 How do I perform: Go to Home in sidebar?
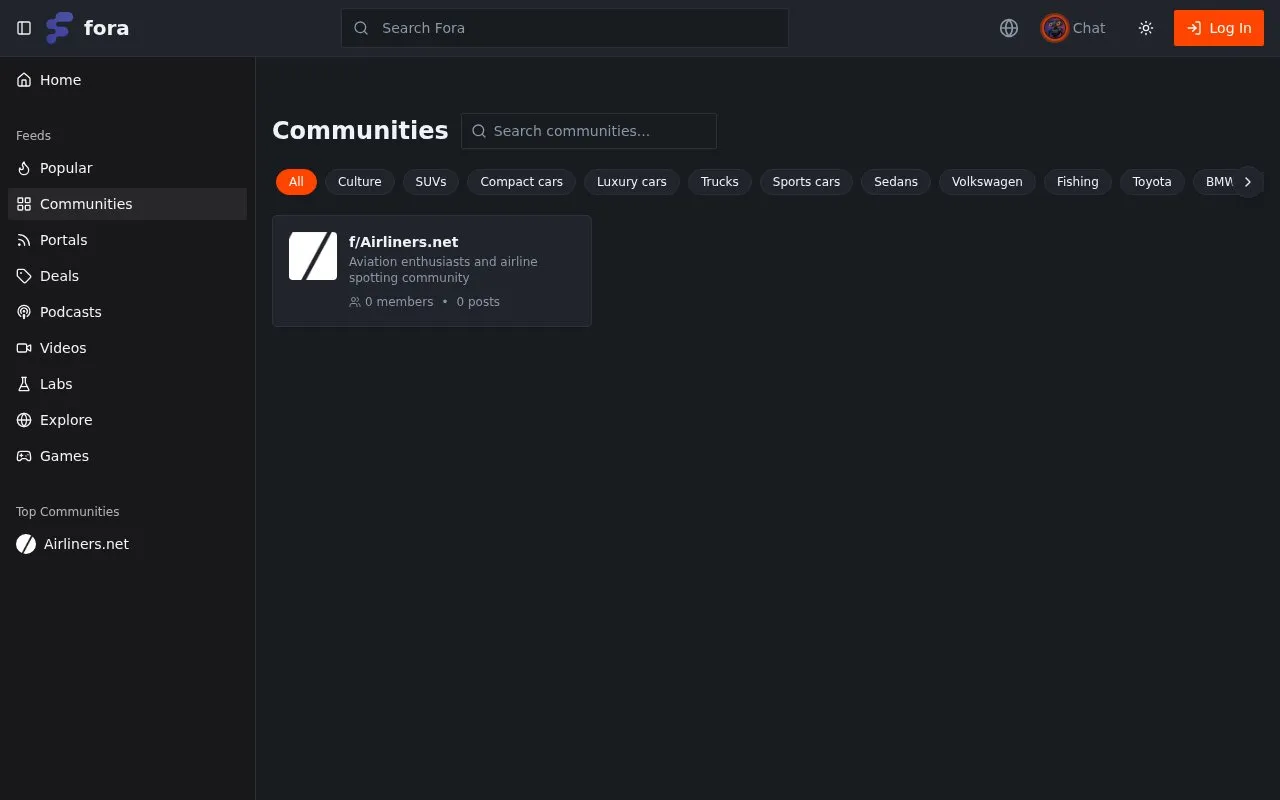click(x=127, y=80)
